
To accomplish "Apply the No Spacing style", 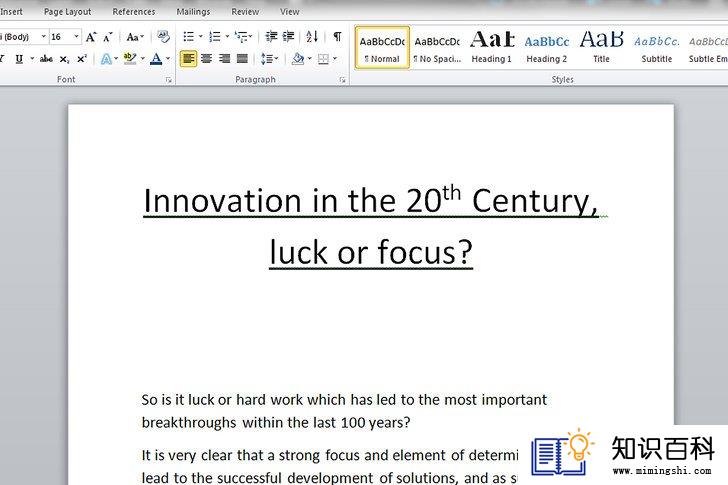I will pyautogui.click(x=437, y=48).
